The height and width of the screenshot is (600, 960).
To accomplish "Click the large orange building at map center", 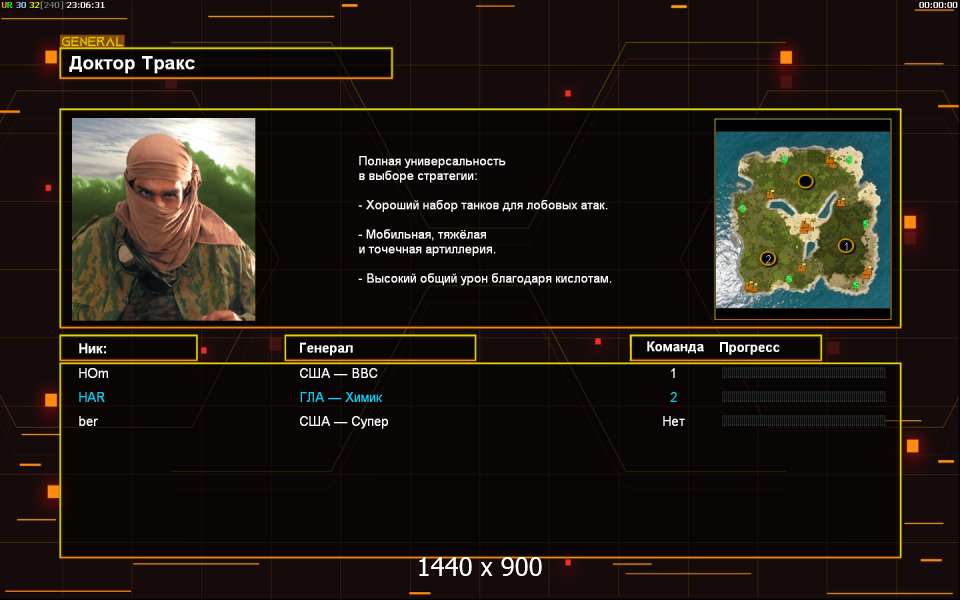I will point(806,228).
